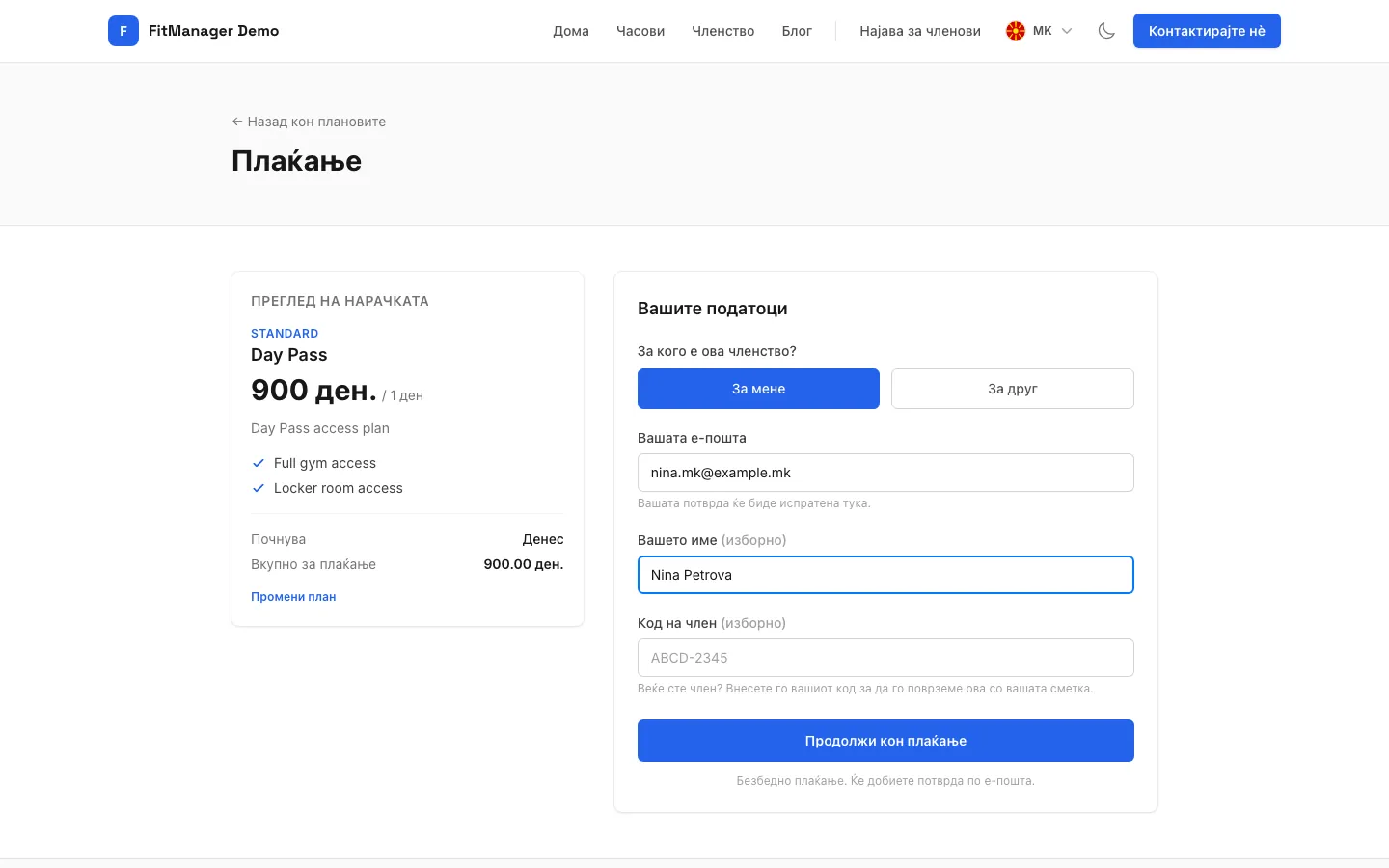Image resolution: width=1389 pixels, height=868 pixels.
Task: Click the 'Плаќање' page heading
Action: tap(297, 161)
